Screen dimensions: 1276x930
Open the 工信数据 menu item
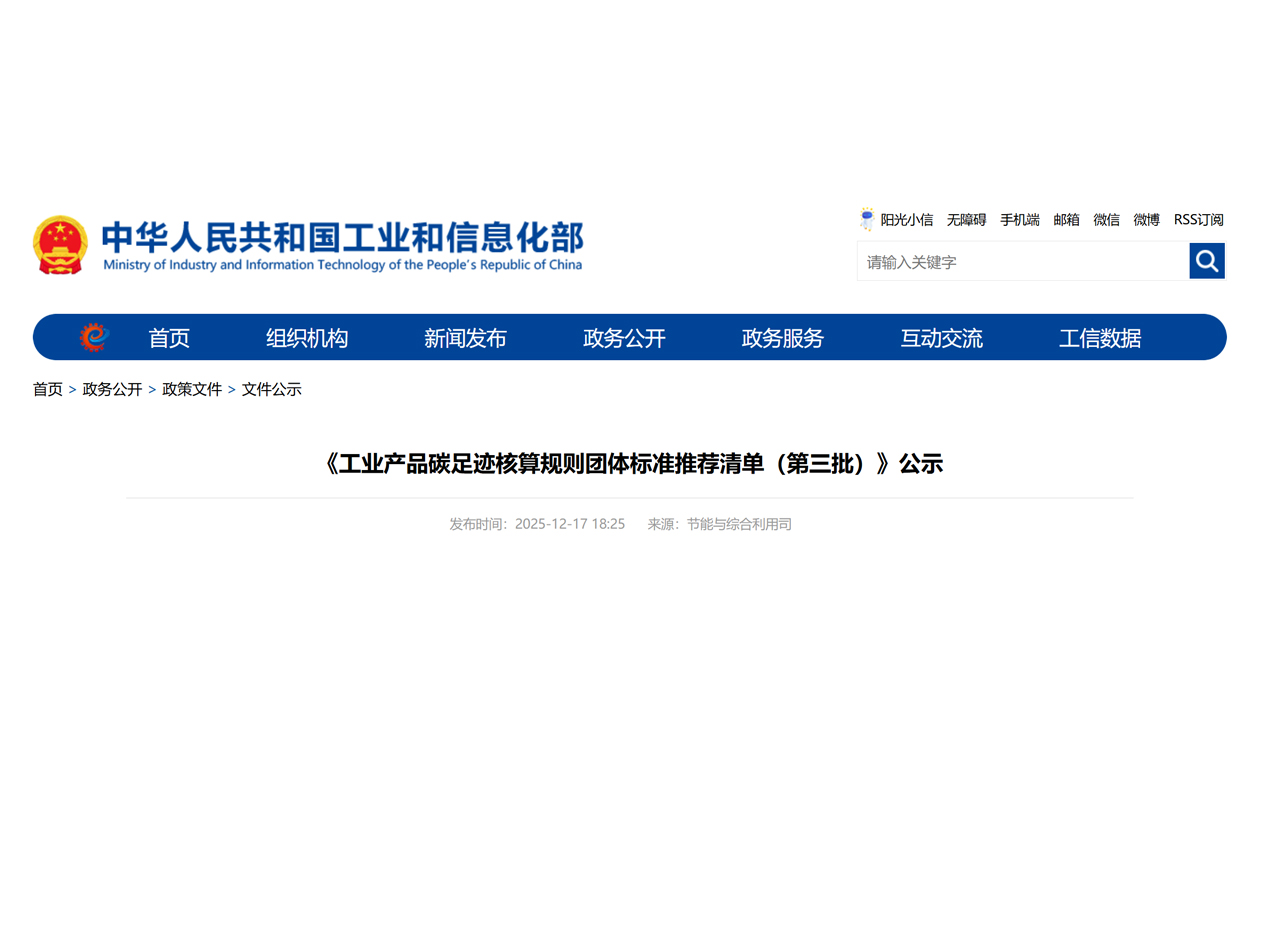pos(1099,338)
